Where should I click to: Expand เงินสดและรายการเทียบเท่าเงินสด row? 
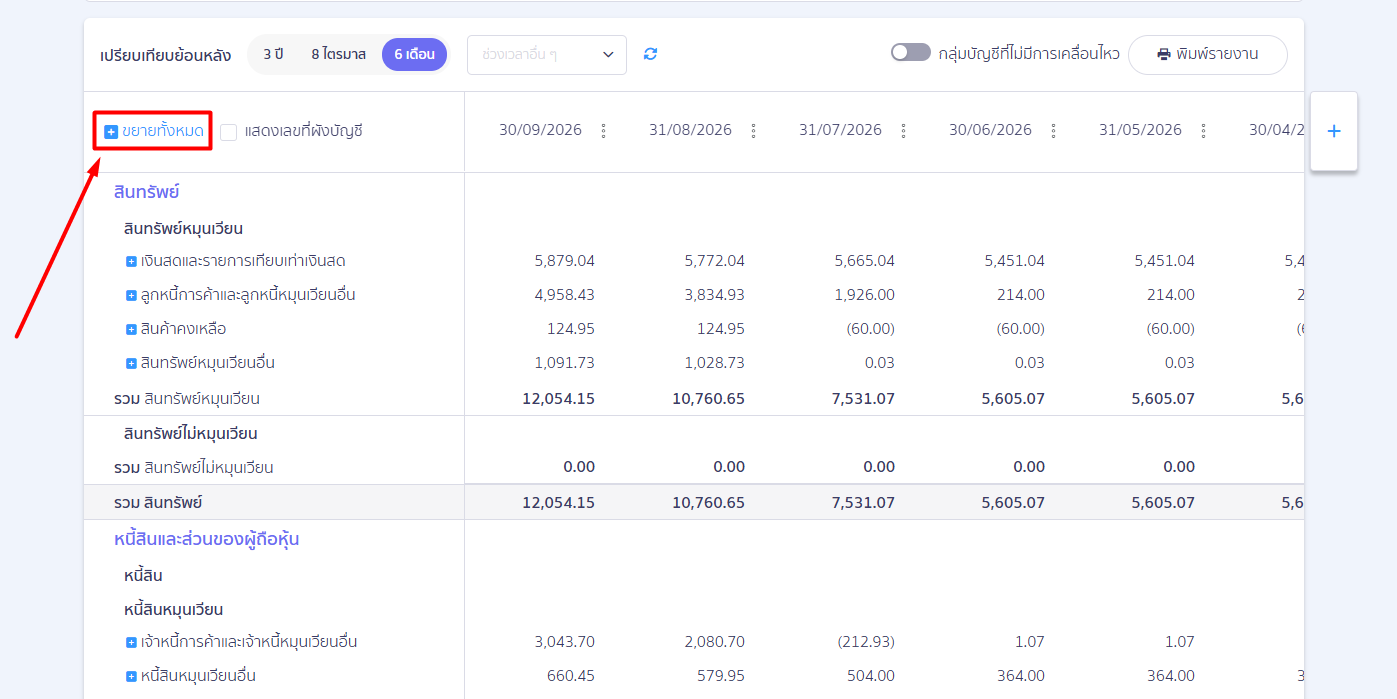tap(131, 262)
